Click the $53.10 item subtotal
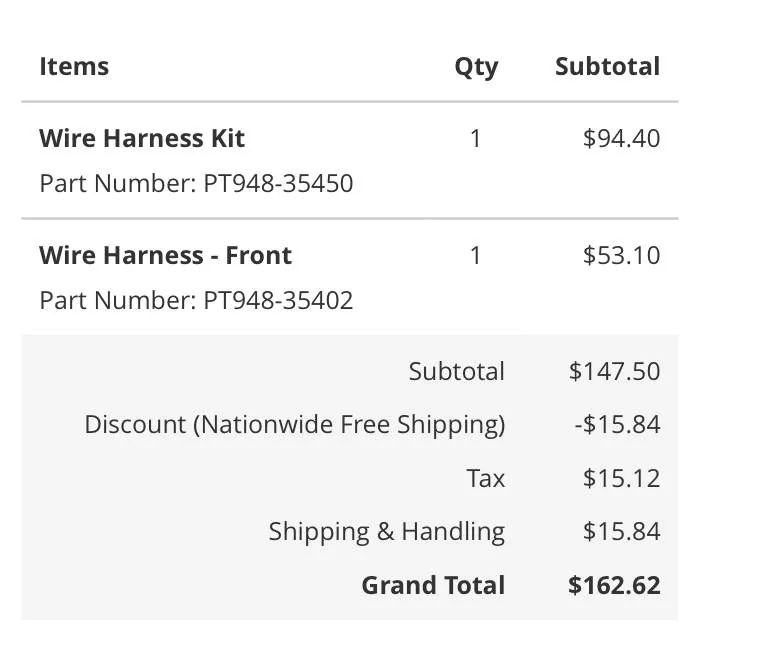This screenshot has width=782, height=649. [621, 255]
